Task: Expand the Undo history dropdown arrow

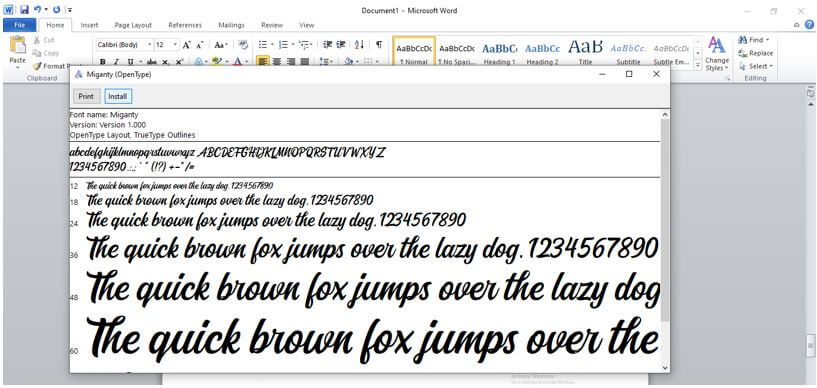Action: [46, 9]
